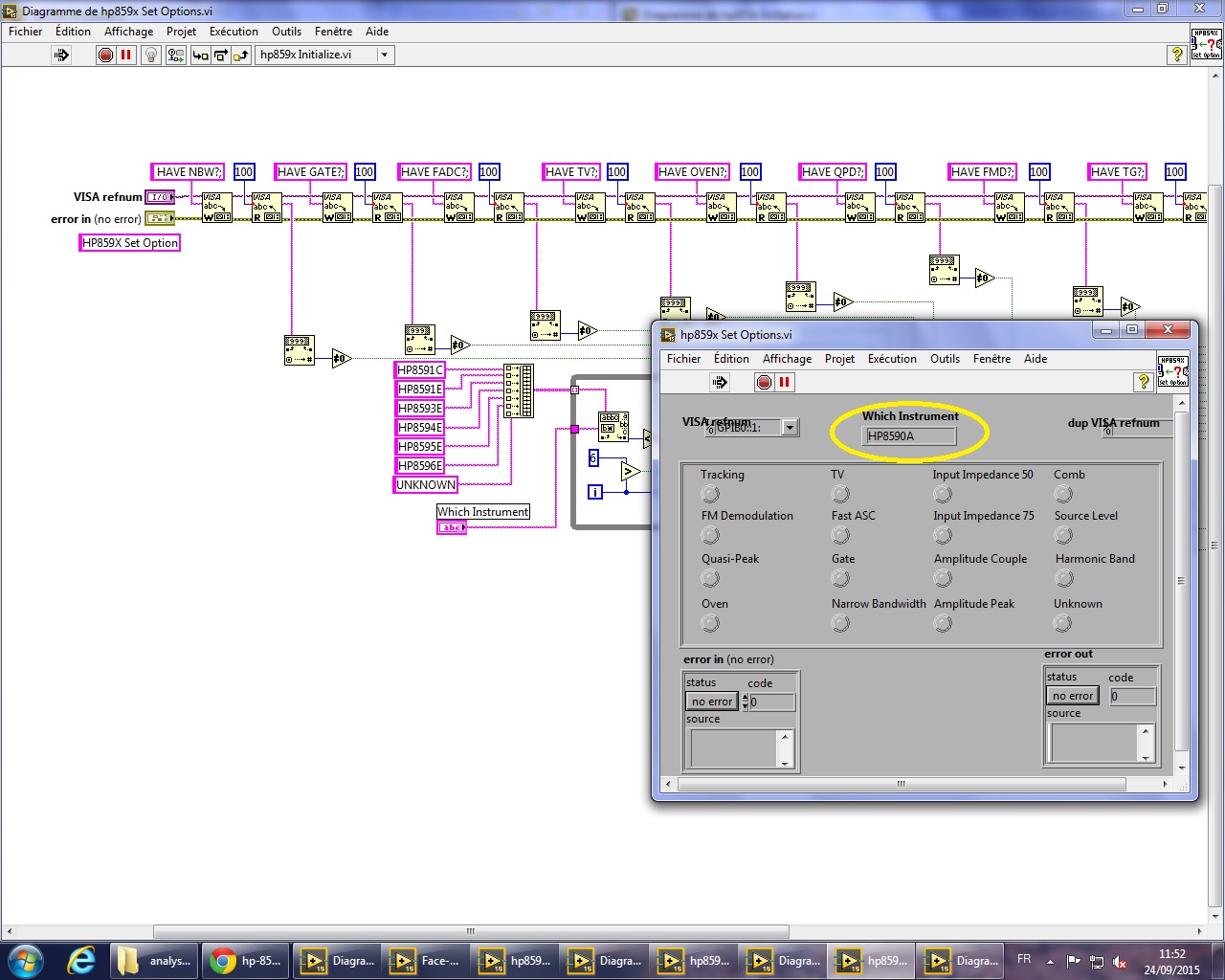Open Projet menu in the Set Options front panel
This screenshot has width=1225, height=980.
[839, 359]
